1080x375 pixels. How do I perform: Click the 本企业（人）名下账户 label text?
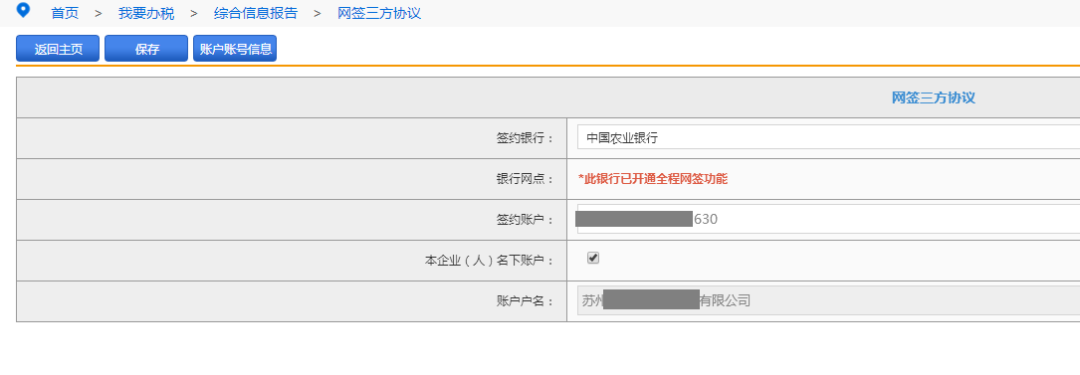[x=490, y=261]
